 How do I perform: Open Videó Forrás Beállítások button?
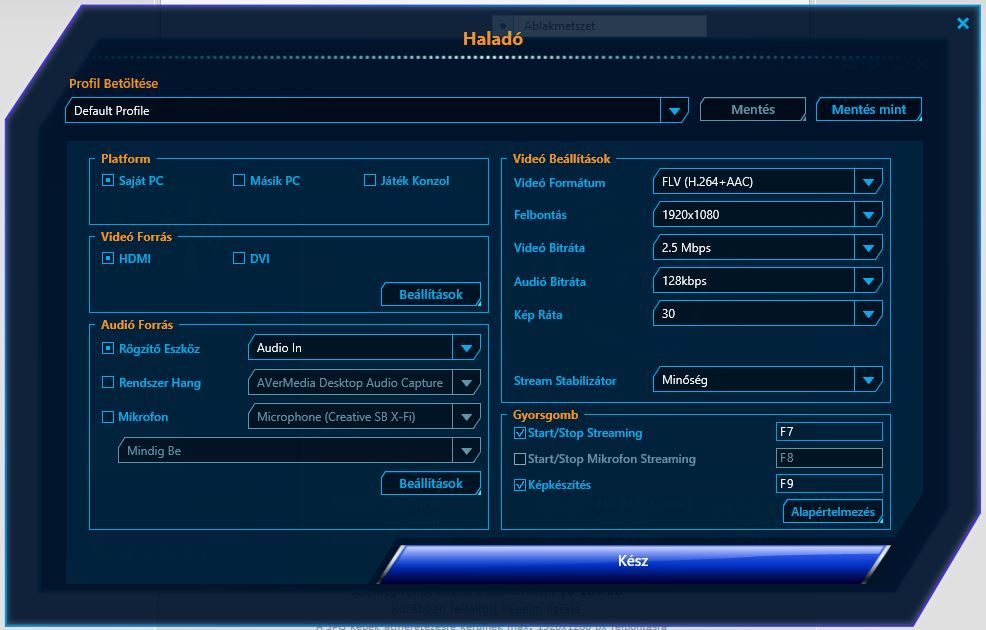click(x=431, y=294)
